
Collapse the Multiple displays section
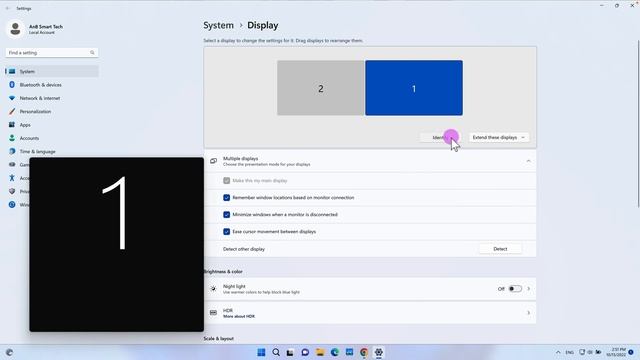[x=529, y=161]
